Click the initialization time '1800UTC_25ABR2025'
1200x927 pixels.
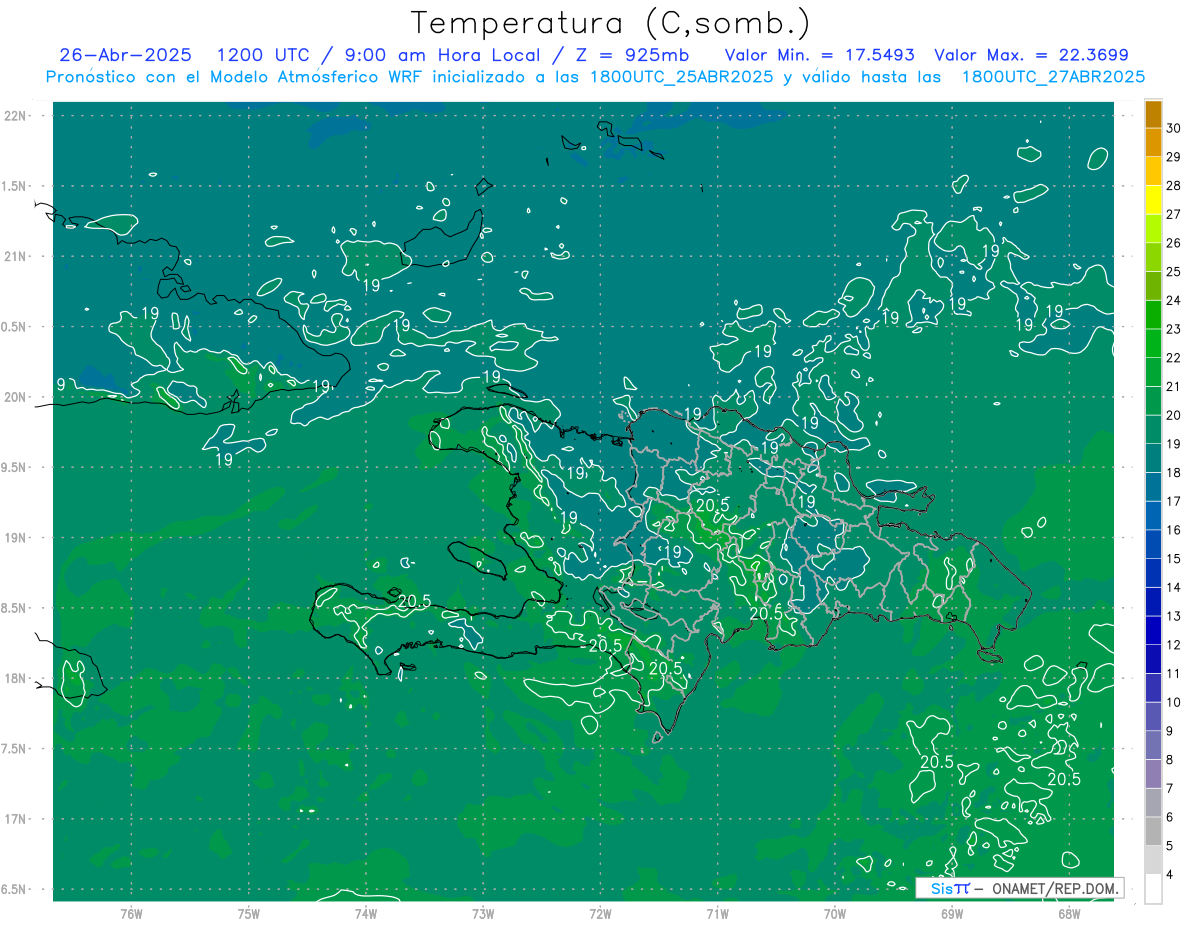point(680,77)
